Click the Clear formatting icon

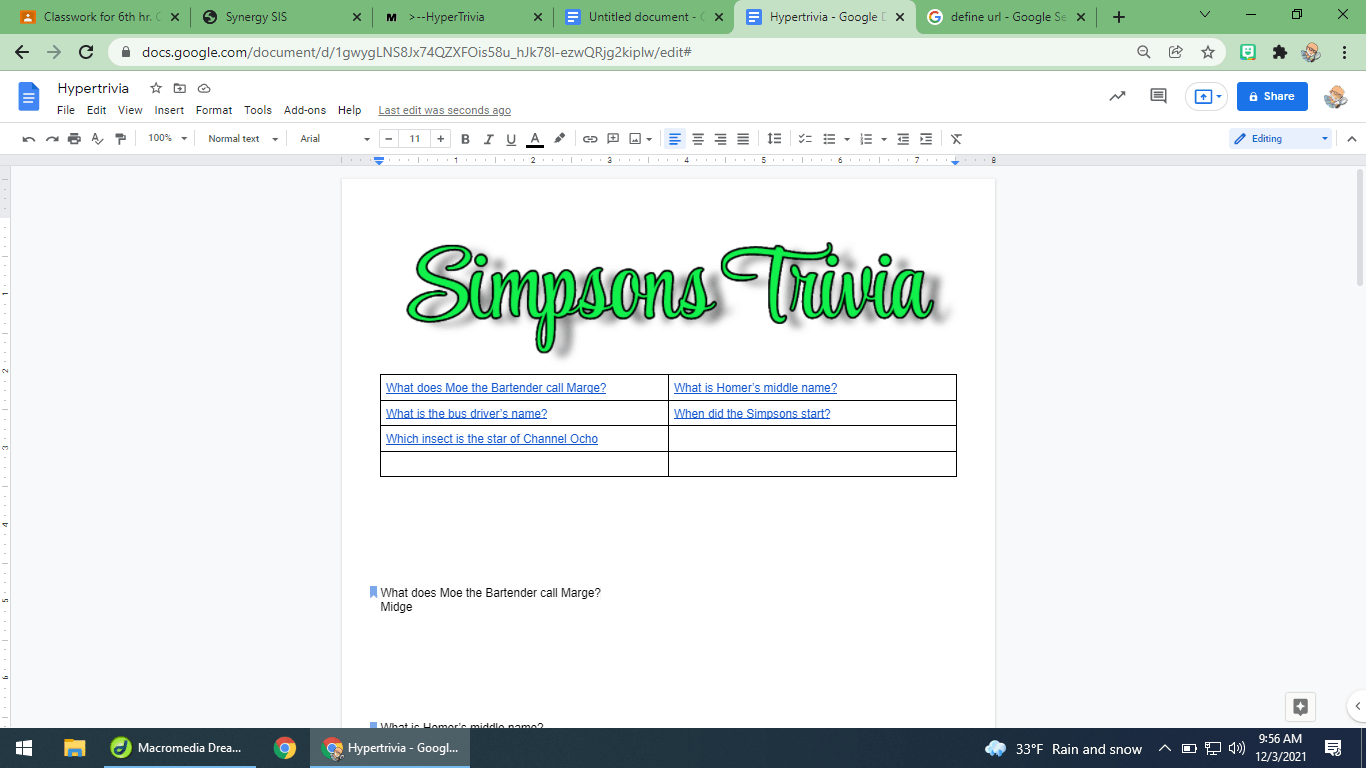(956, 139)
